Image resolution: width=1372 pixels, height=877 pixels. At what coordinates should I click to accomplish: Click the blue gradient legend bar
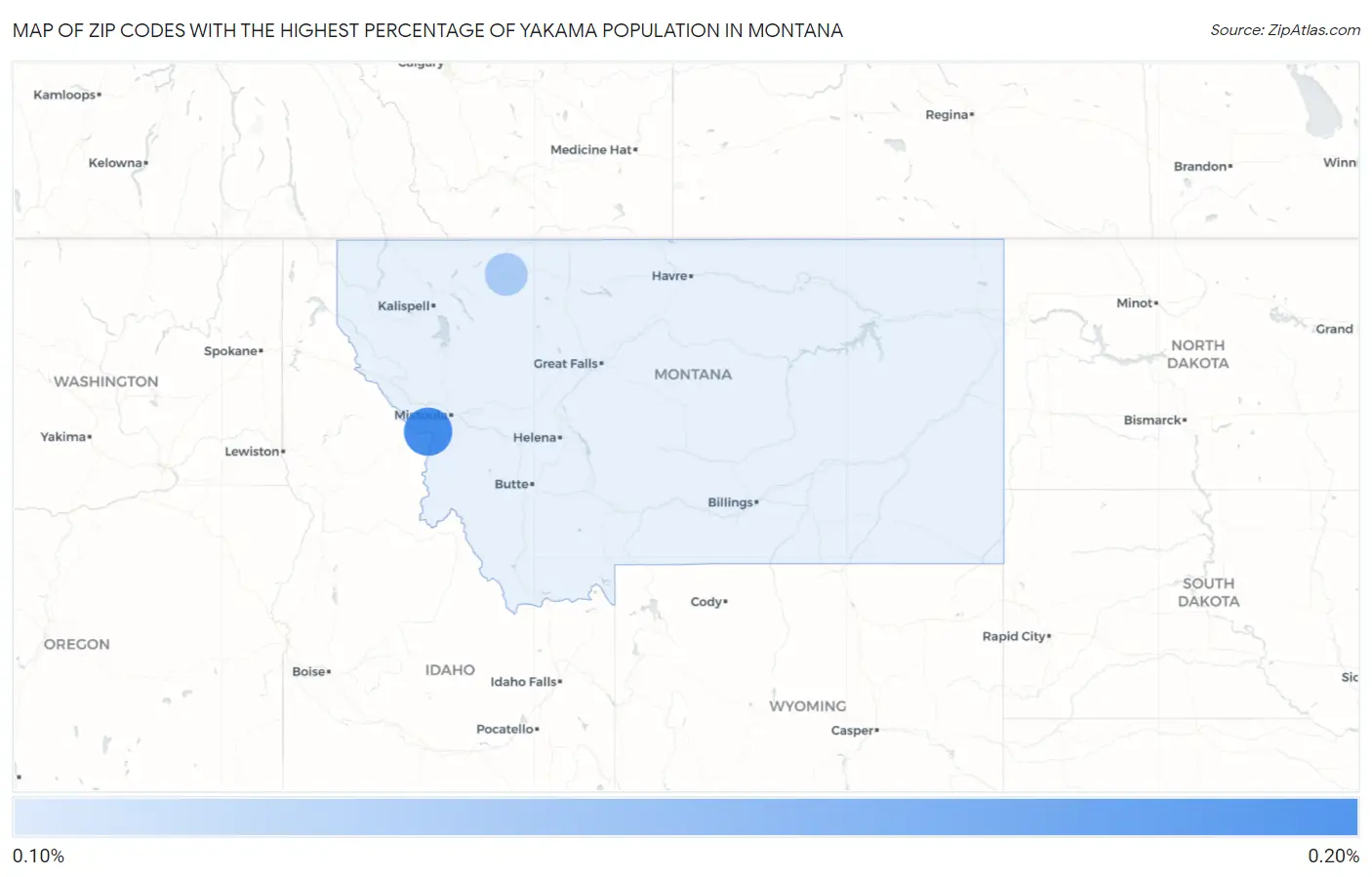tap(686, 817)
